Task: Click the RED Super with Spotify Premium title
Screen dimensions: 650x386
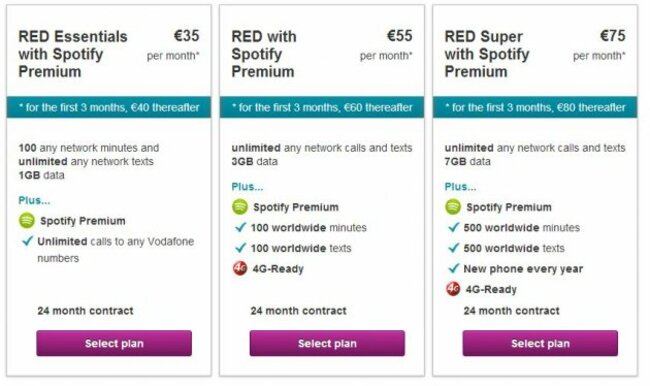Action: click(x=487, y=54)
